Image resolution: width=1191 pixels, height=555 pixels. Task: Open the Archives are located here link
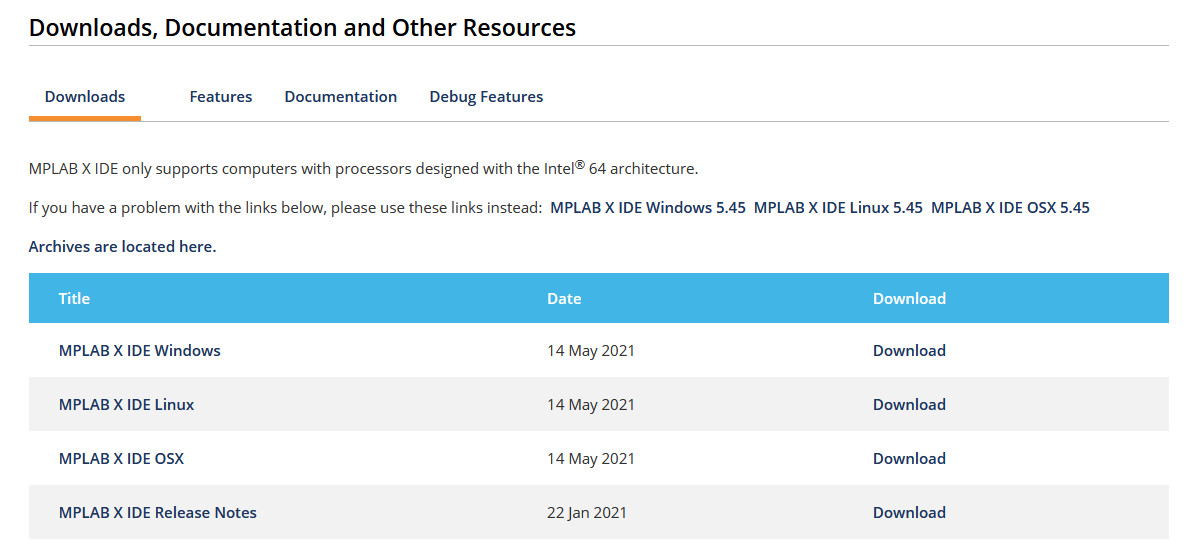122,247
